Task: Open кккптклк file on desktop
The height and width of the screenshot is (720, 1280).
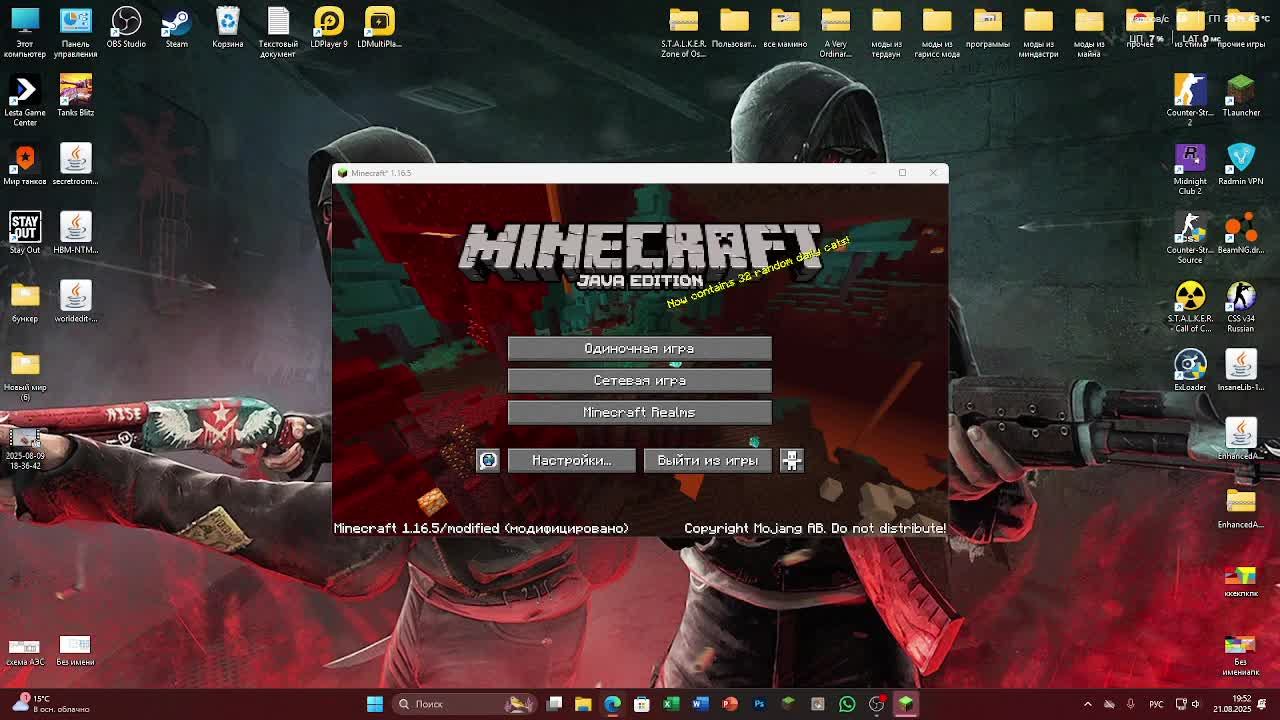Action: pos(1241,581)
